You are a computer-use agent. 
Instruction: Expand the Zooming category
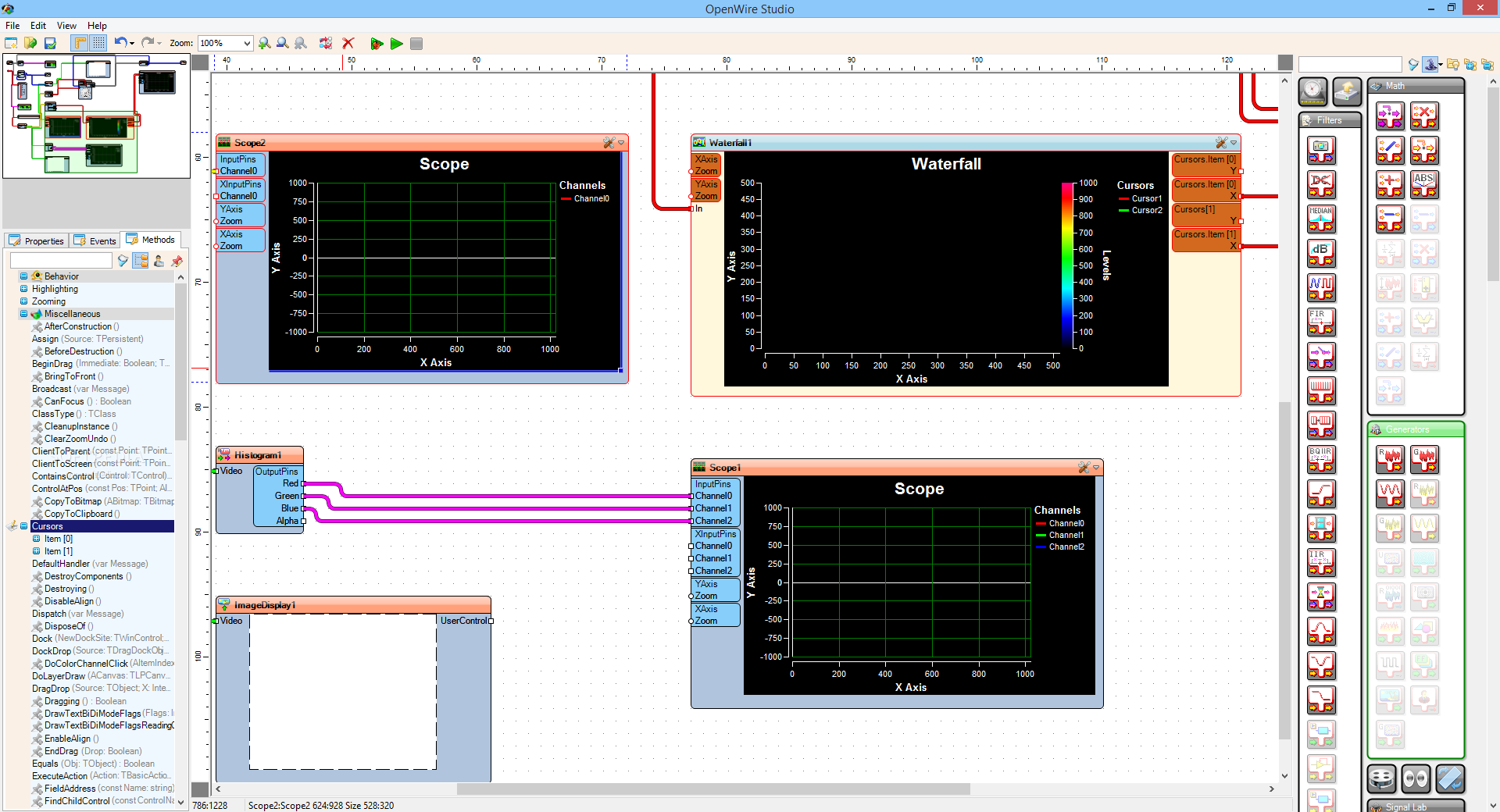tap(24, 301)
